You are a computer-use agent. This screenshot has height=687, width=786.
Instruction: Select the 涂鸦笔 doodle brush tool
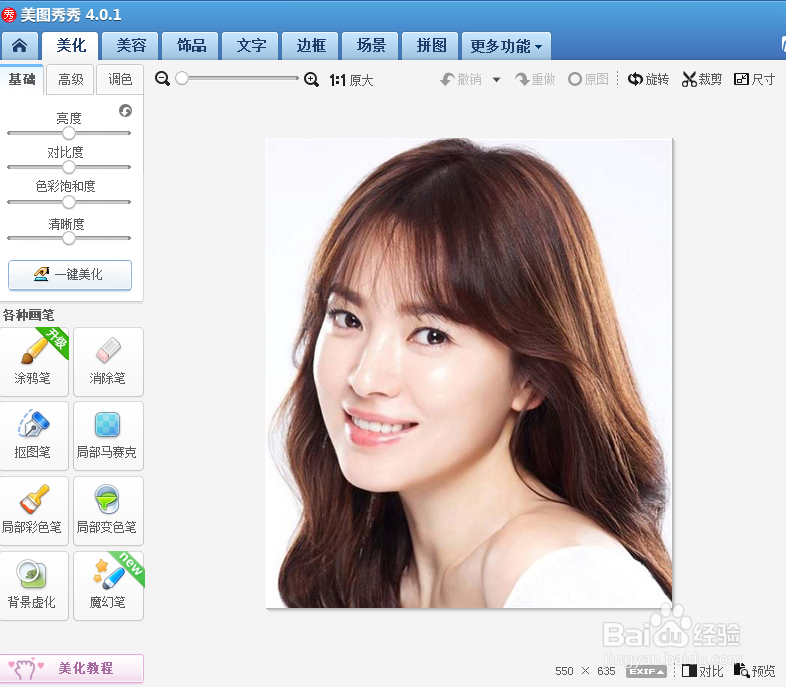pos(34,362)
